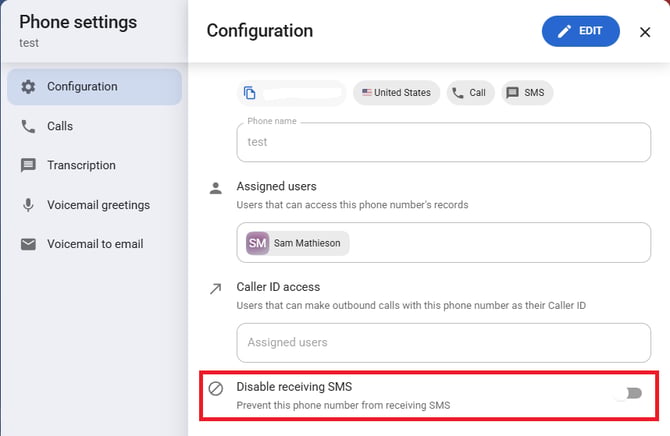The width and height of the screenshot is (670, 436).
Task: Click the chat bubble Transcription icon
Action: coord(28,165)
